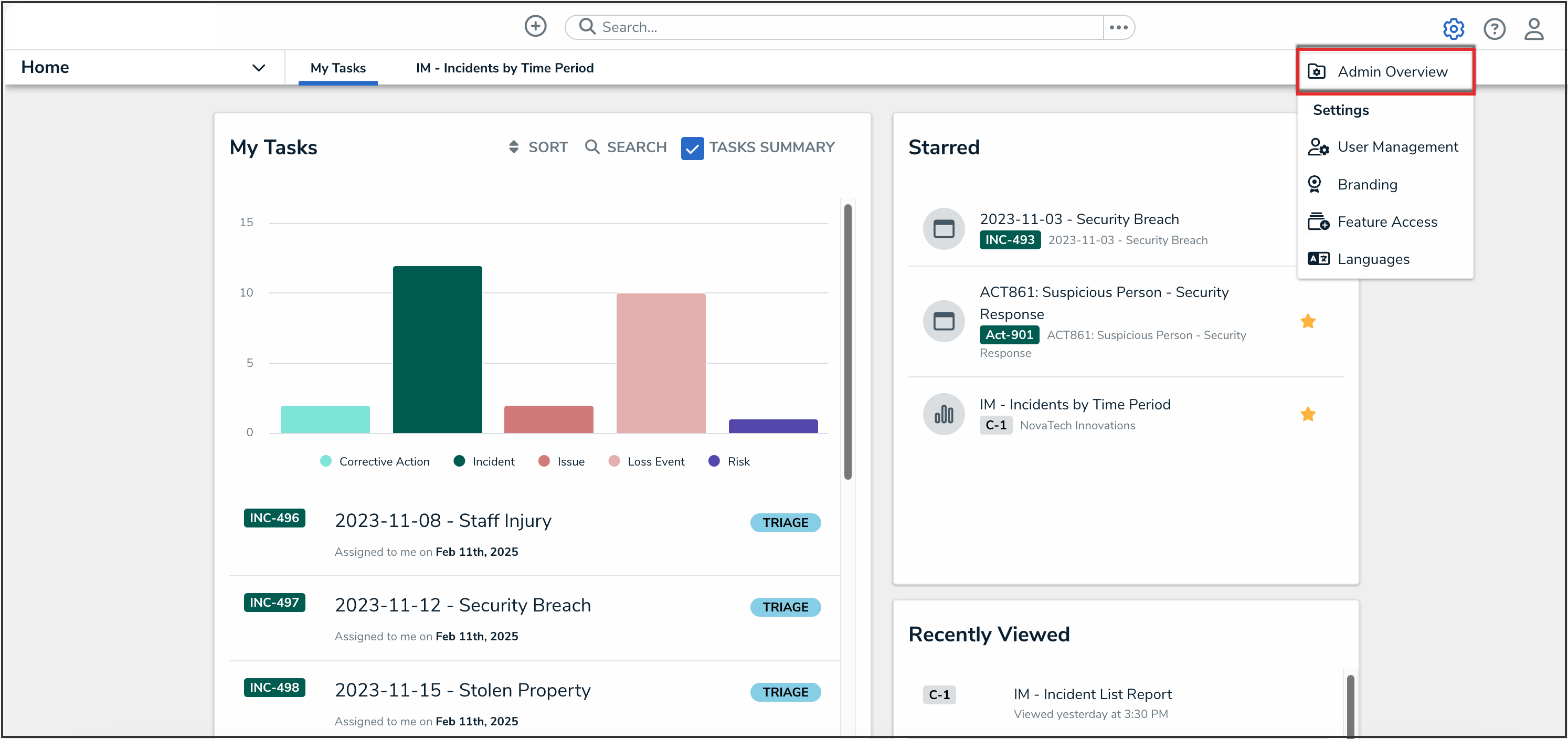Click the TRIAGE badge on Stolen Property
Image resolution: width=1568 pixels, height=739 pixels.
(x=785, y=692)
